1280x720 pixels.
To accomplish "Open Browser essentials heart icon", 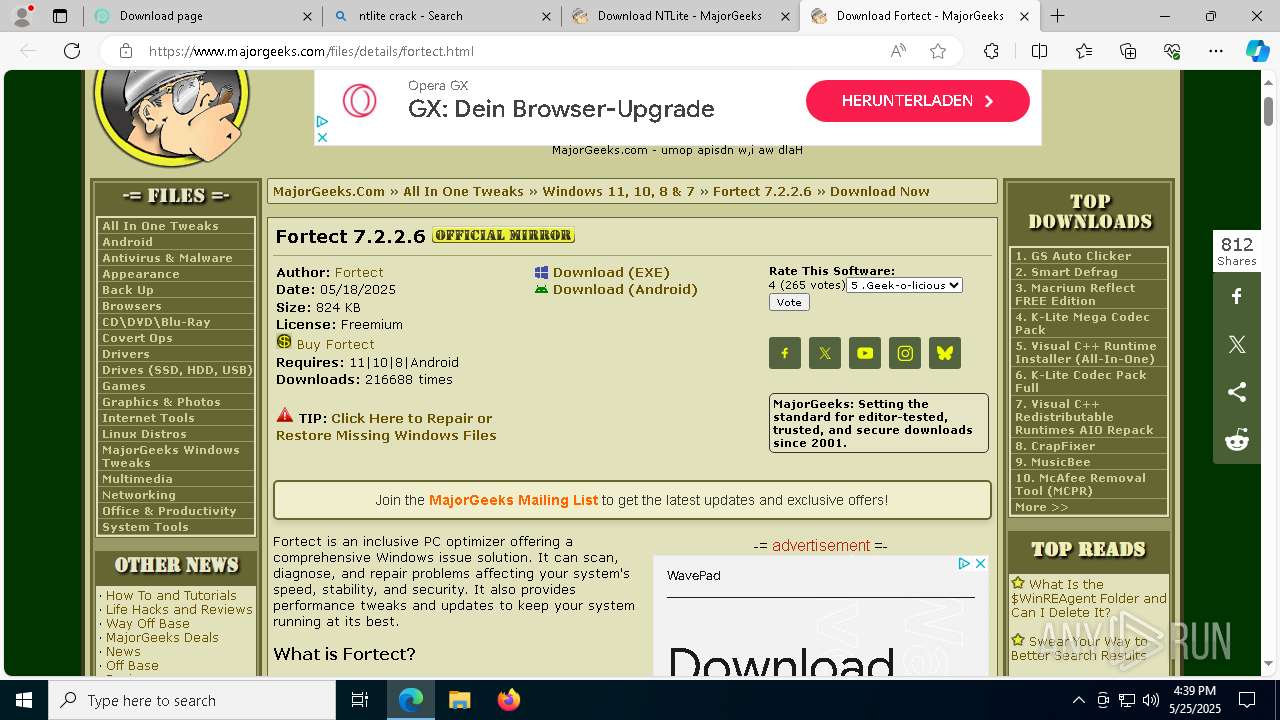I will coord(1172,51).
